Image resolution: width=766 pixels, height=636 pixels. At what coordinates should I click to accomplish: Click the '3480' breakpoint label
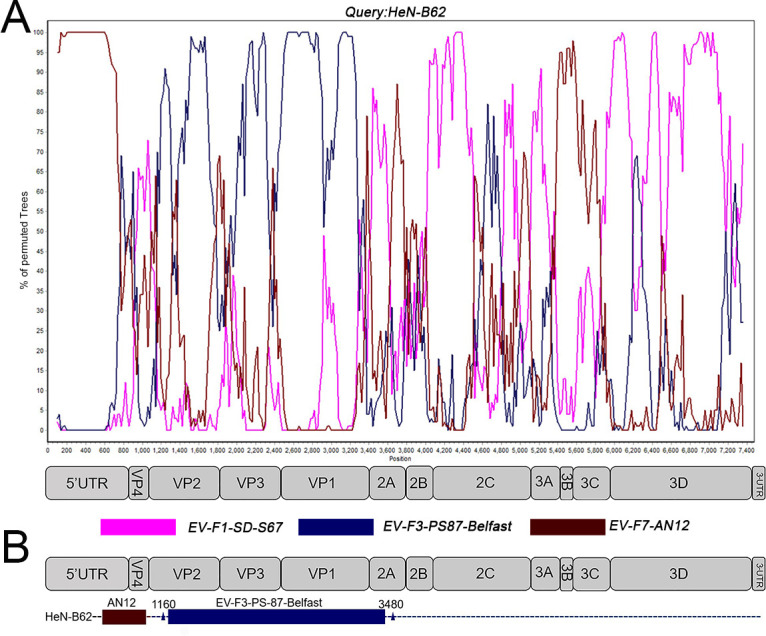tap(391, 604)
